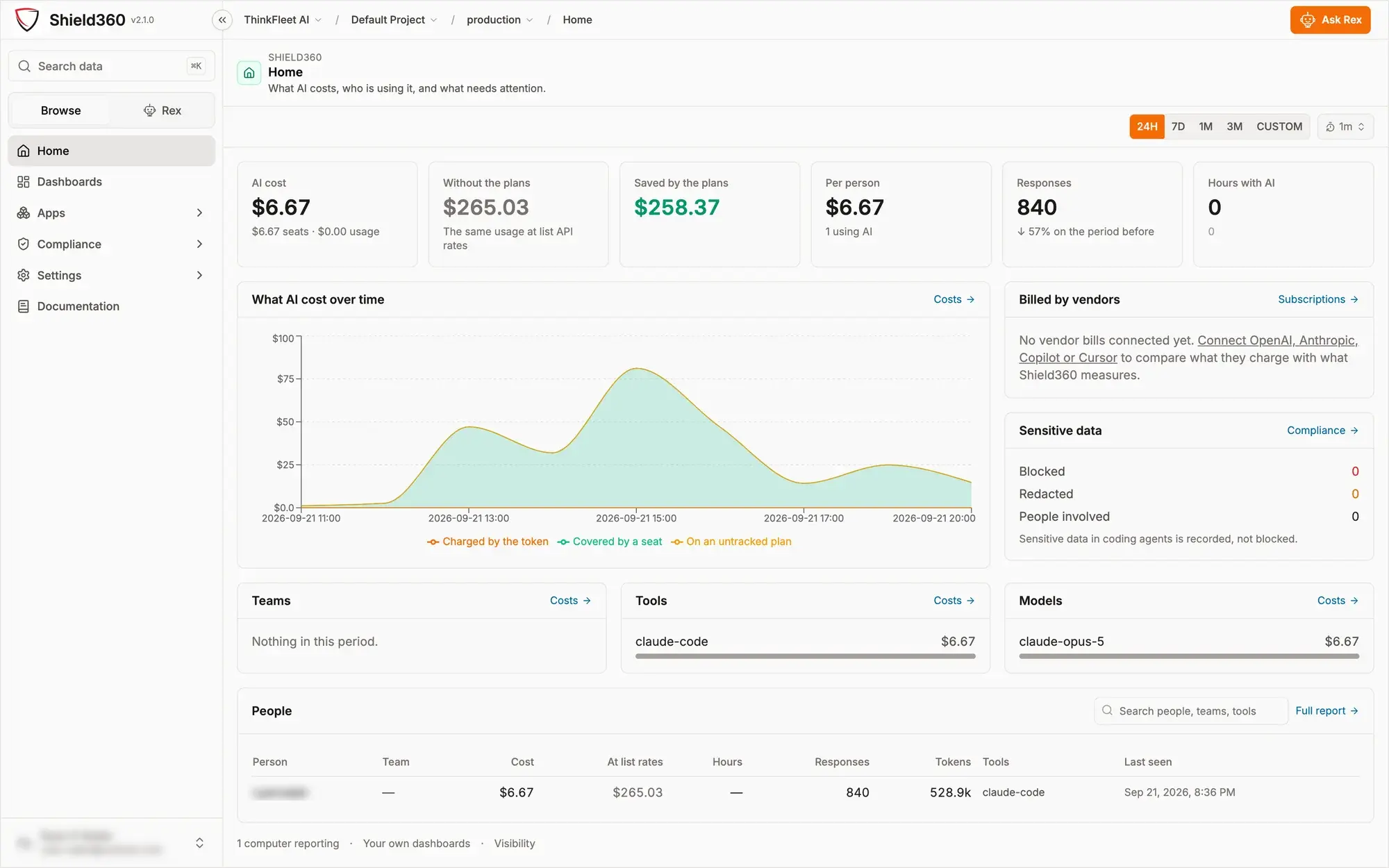Open the Subscriptions link in Billed by vendors

[x=1317, y=299]
